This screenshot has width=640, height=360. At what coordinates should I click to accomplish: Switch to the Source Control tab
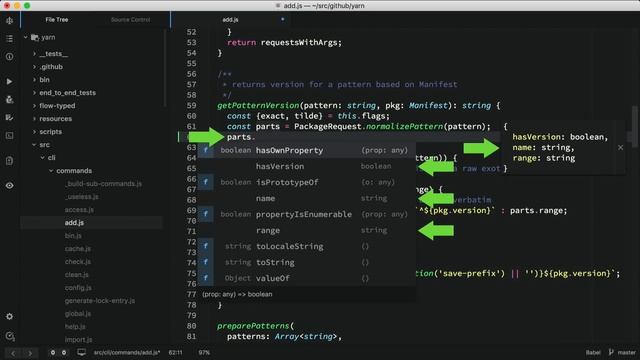click(131, 20)
